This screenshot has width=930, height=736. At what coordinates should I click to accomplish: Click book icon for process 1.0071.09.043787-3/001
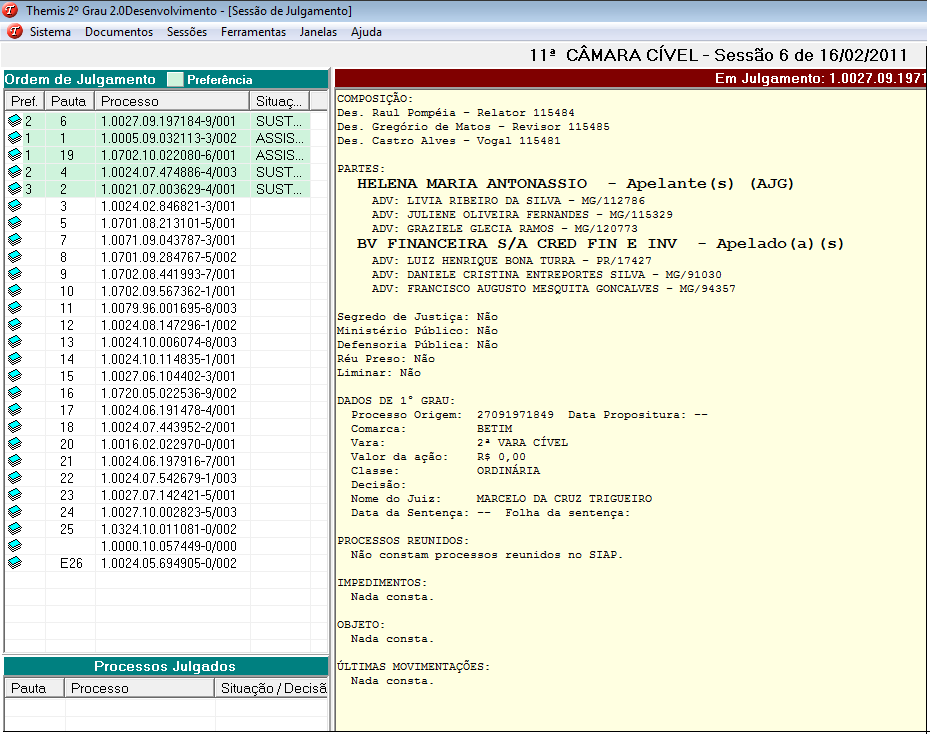(15, 240)
